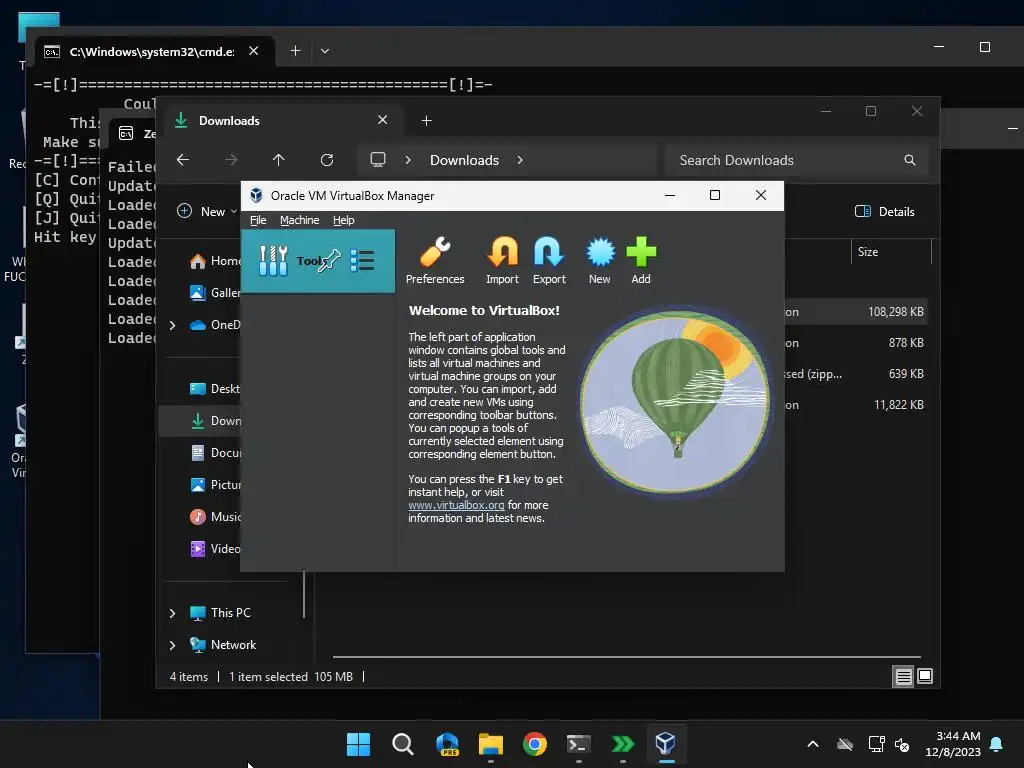Click the VirtualBox taskbar icon
Screen dimensions: 1024x768
pyautogui.click(x=665, y=744)
